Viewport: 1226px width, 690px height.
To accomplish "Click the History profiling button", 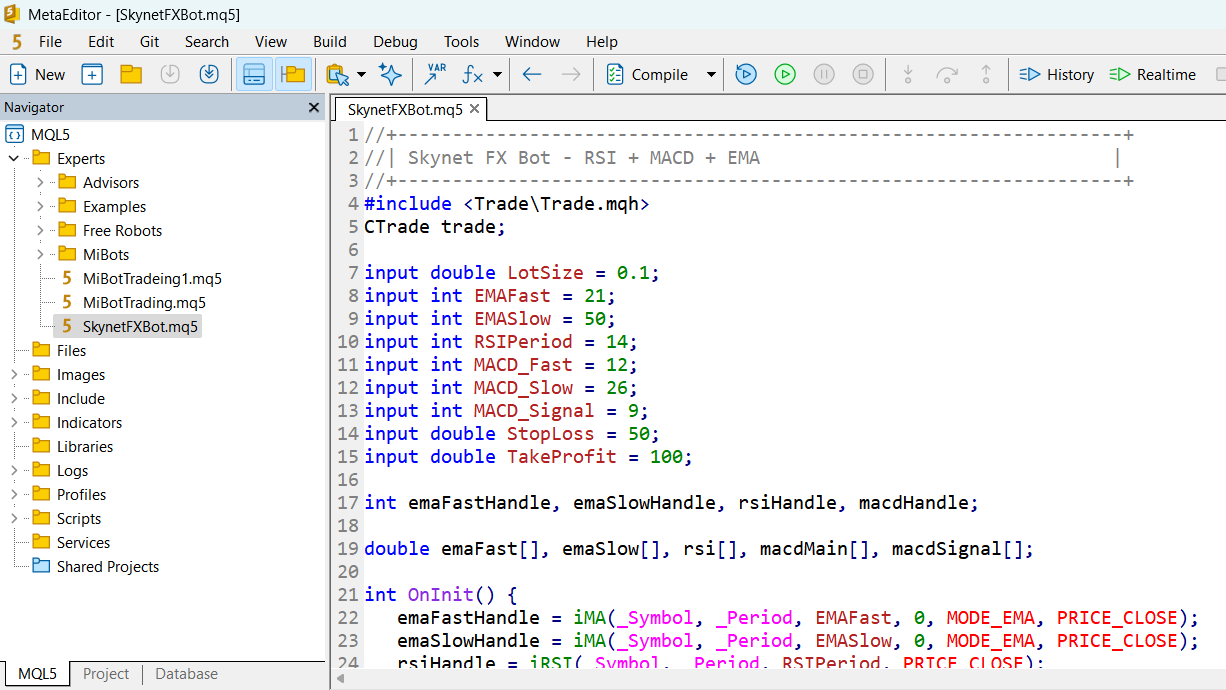I will point(1057,74).
